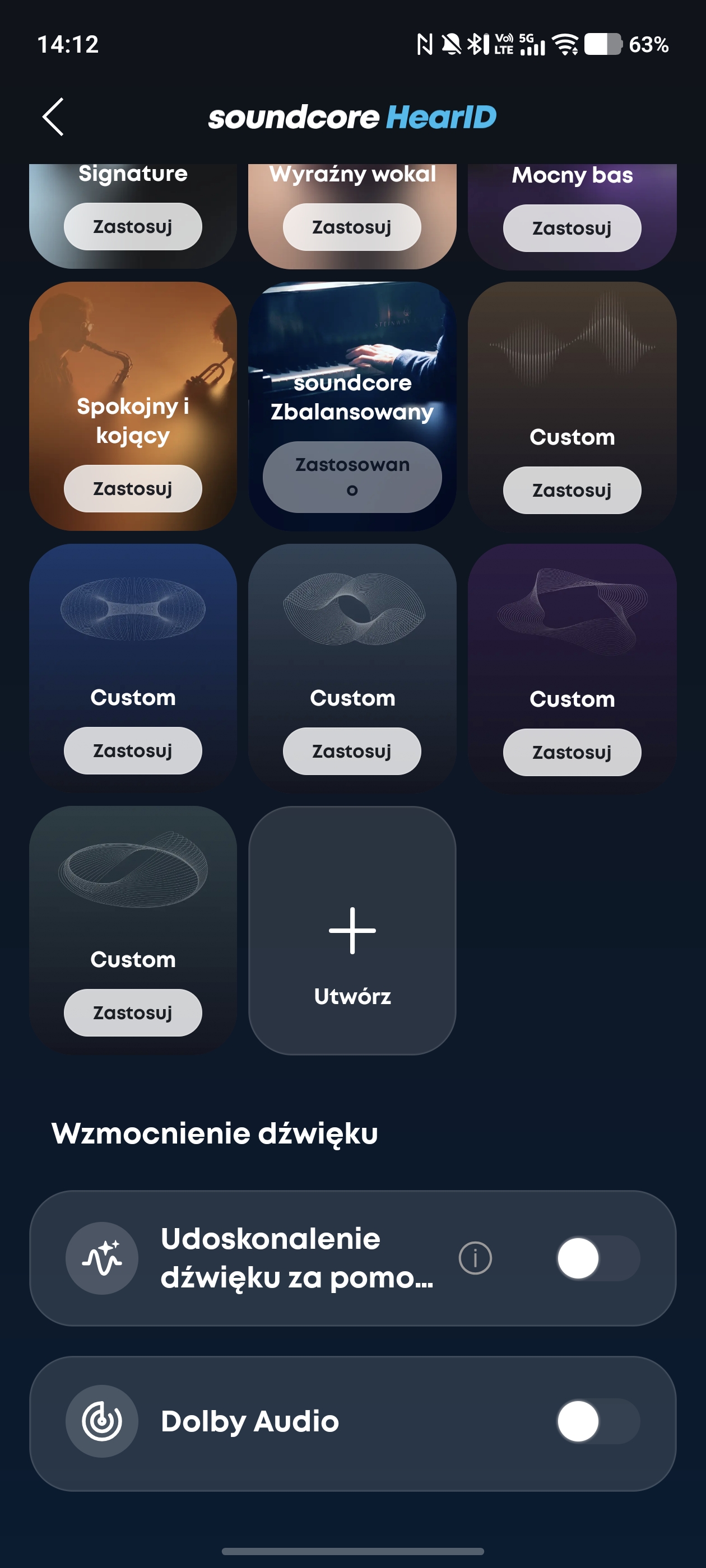Image resolution: width=706 pixels, height=1568 pixels.
Task: Toggle Udoskonalenie dźwięku switch on
Action: (597, 1258)
